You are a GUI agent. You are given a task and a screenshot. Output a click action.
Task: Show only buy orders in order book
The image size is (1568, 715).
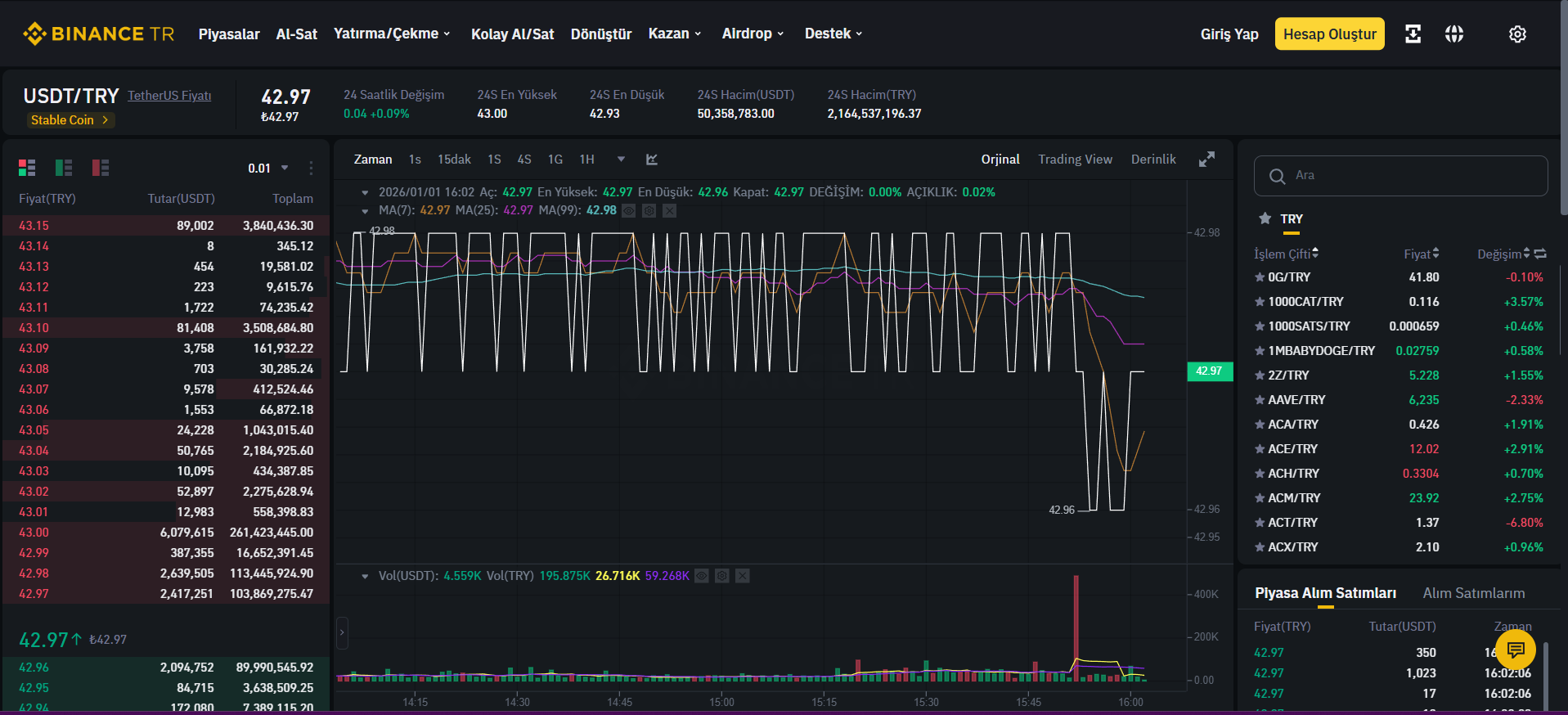click(x=64, y=168)
